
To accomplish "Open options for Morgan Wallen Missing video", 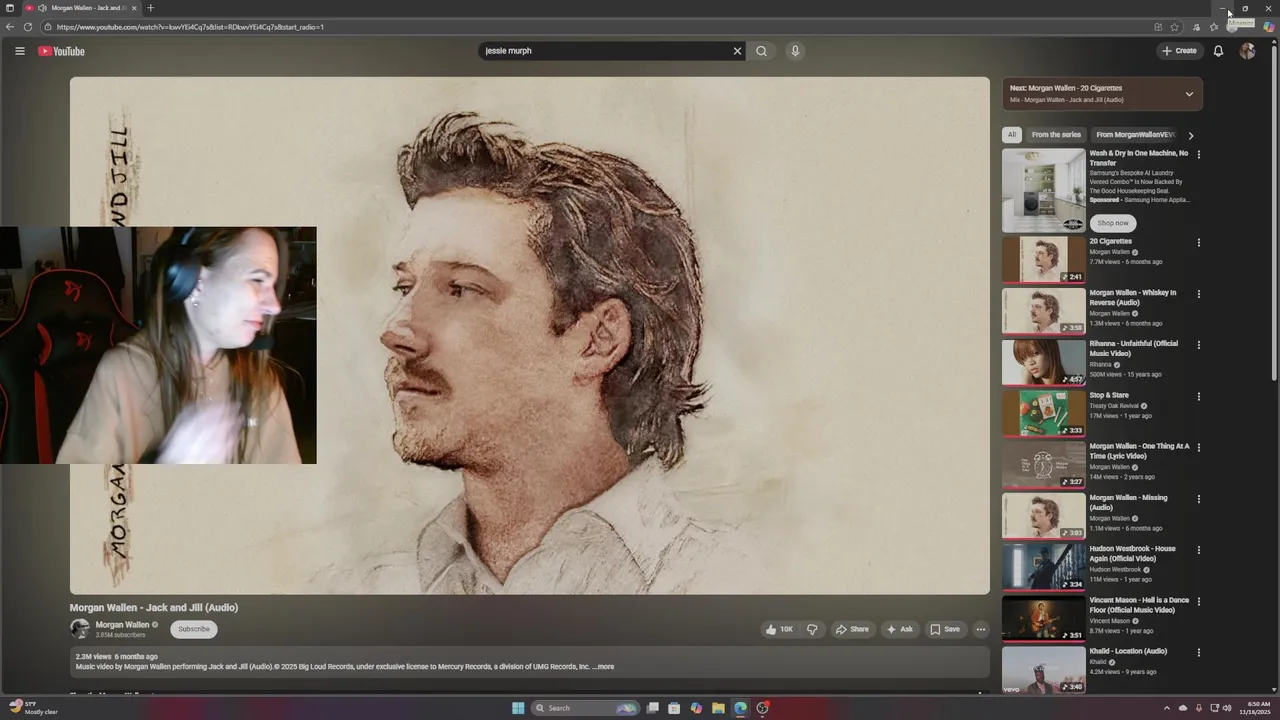I will click(x=1199, y=499).
